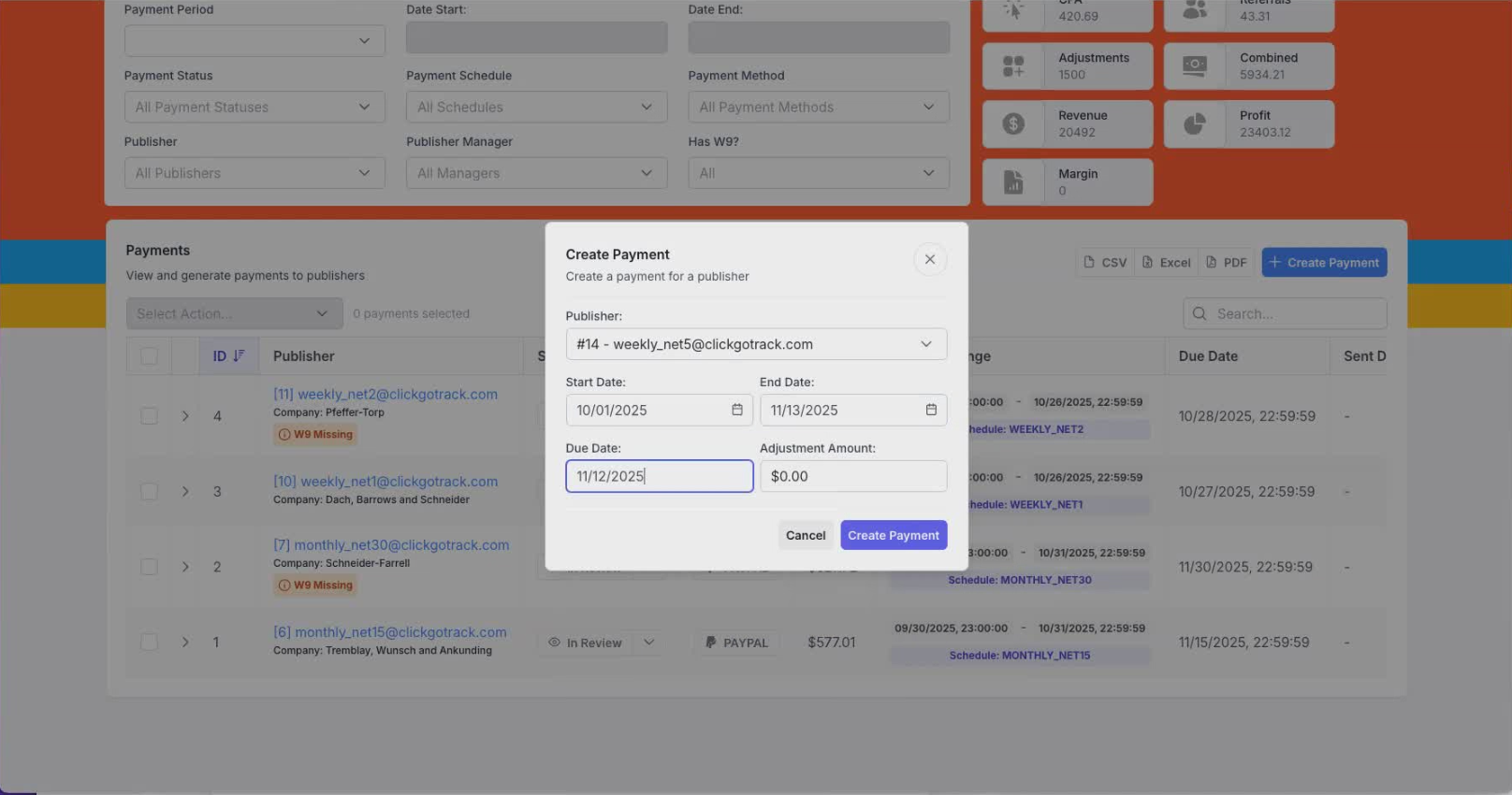Open the Start Date calendar picker icon
Image resolution: width=1512 pixels, height=795 pixels.
(x=736, y=410)
